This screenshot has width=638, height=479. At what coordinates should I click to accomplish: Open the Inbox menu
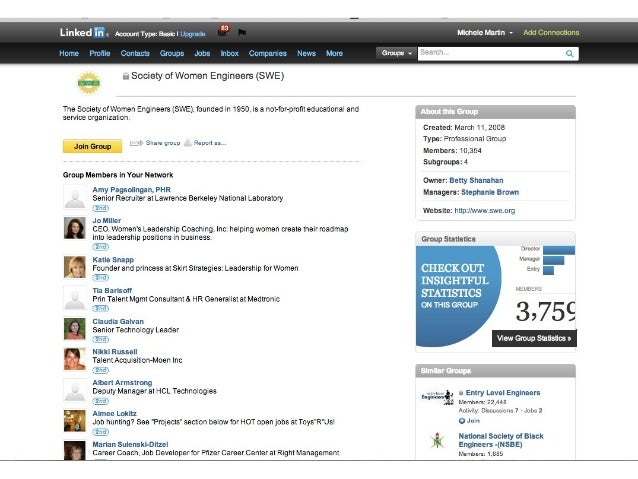(229, 53)
